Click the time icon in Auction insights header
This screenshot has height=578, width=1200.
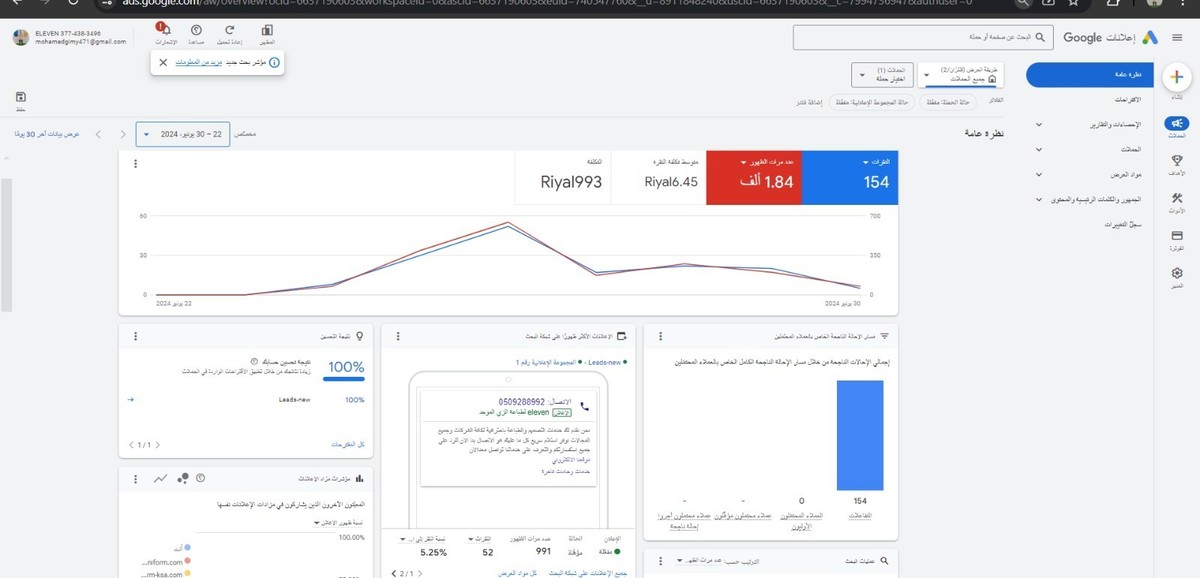201,478
